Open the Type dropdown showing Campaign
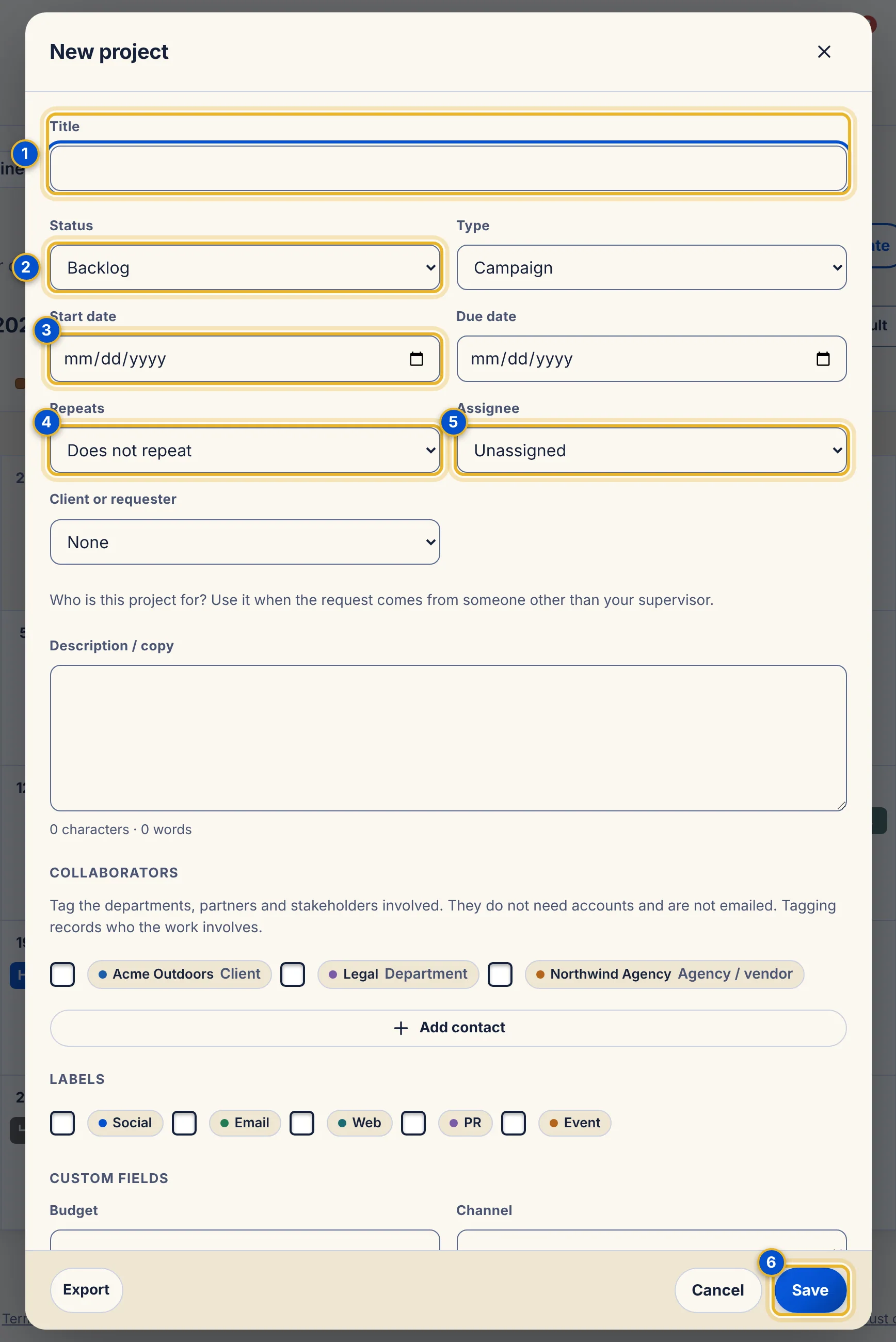The height and width of the screenshot is (1342, 896). tap(651, 267)
